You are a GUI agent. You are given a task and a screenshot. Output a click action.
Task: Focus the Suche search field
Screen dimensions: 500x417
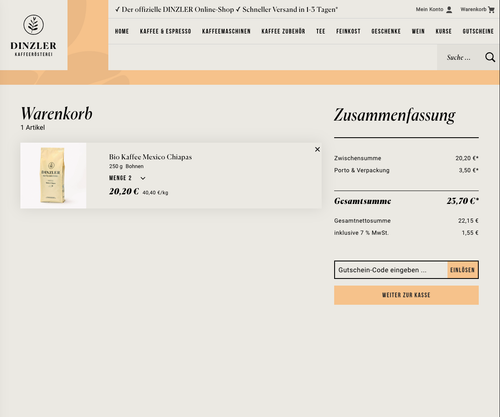[460, 57]
